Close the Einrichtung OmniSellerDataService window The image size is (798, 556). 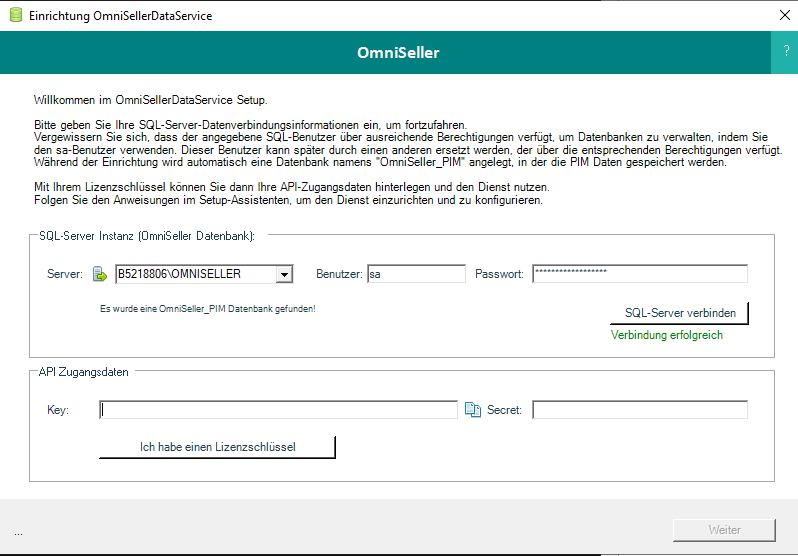pos(785,15)
